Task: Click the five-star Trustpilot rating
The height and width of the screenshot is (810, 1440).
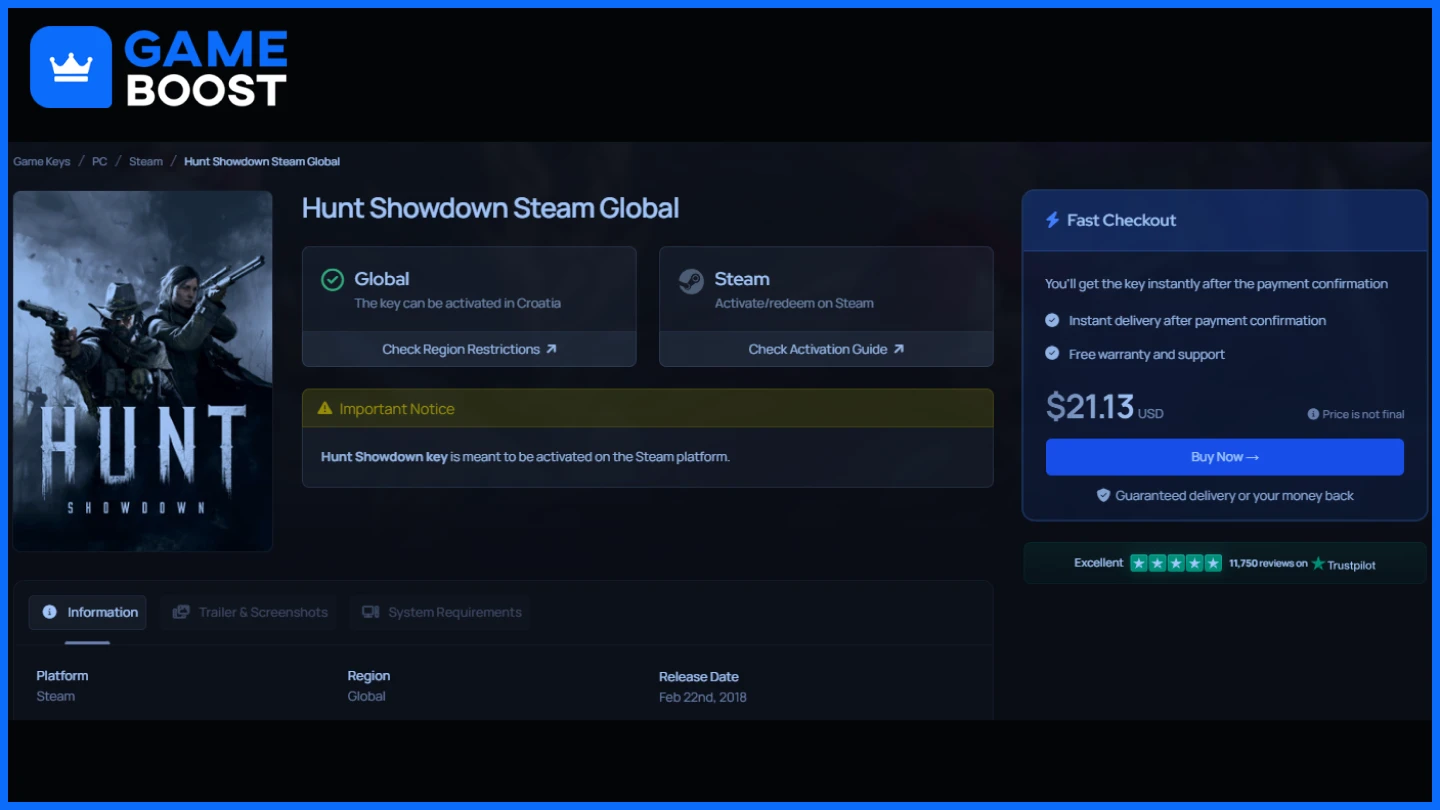Action: coord(1176,563)
